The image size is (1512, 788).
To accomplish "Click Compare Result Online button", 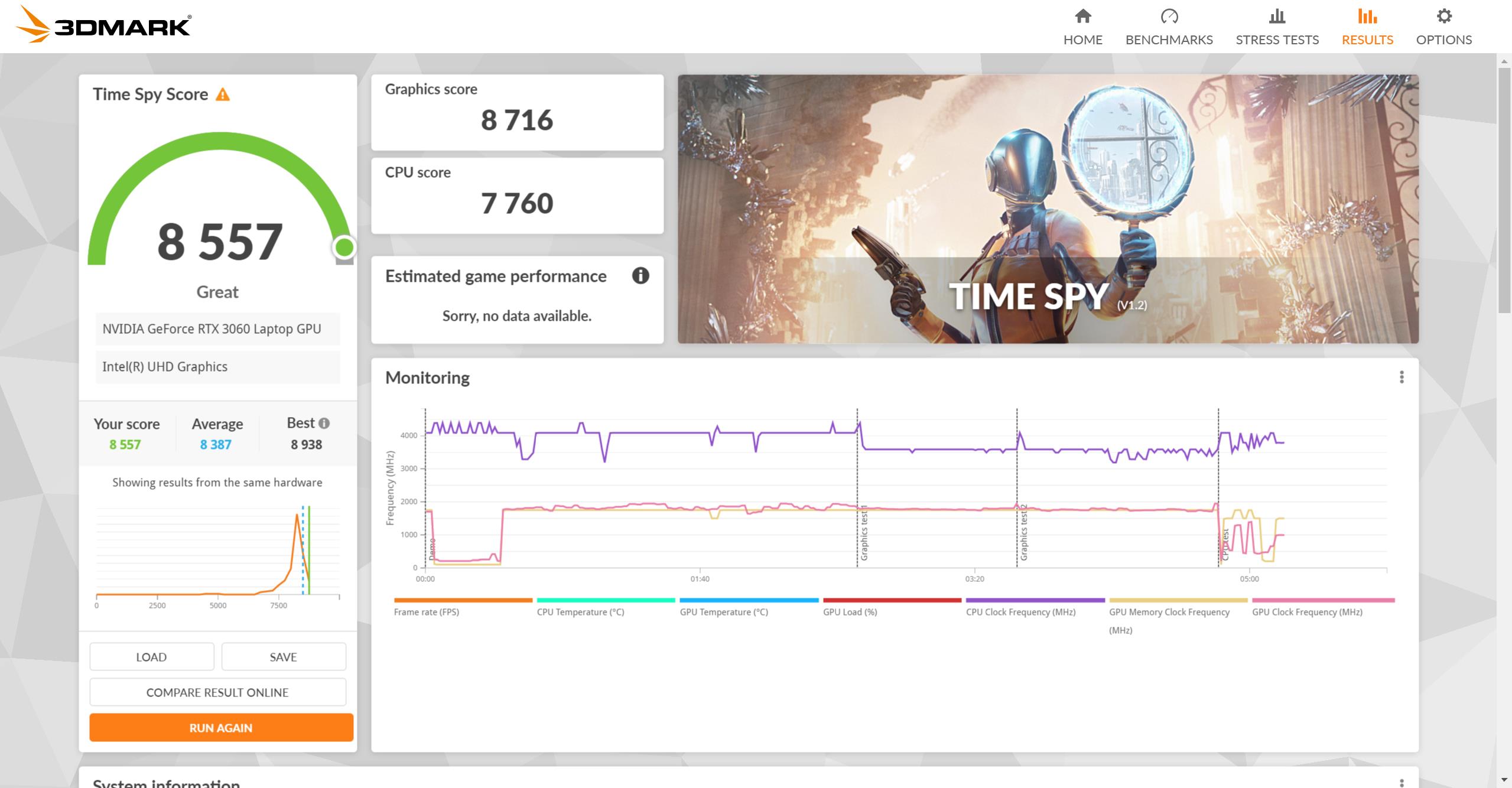I will [217, 692].
